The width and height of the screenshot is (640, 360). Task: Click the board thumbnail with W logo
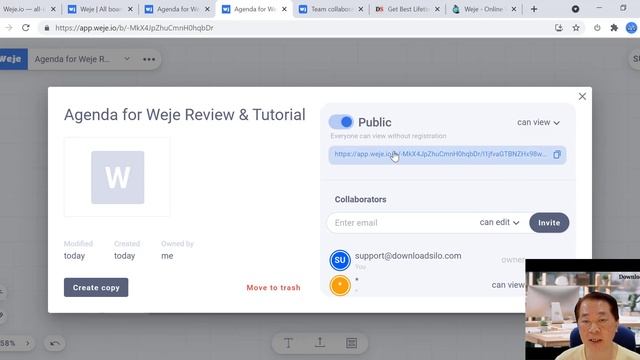[x=117, y=177]
